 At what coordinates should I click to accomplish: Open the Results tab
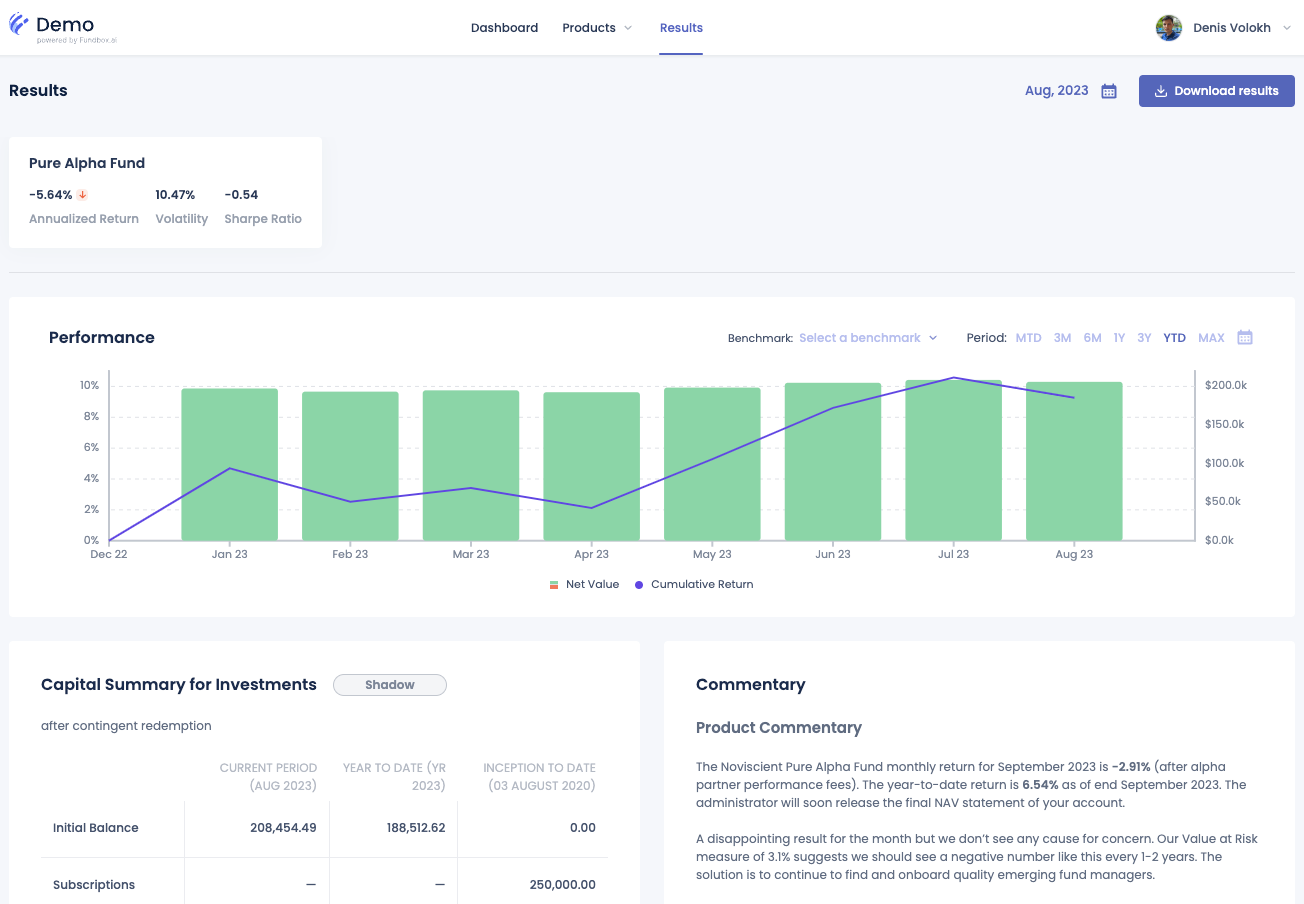(681, 28)
